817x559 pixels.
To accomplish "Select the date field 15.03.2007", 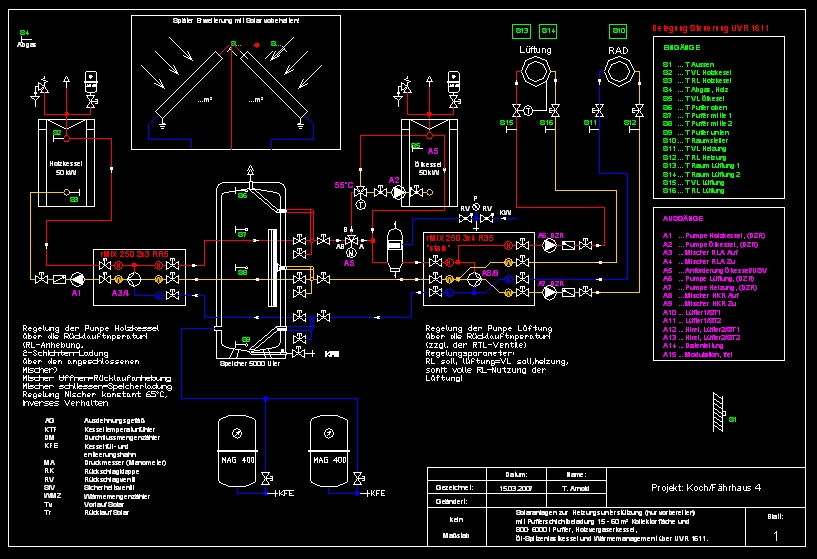I will 516,486.
